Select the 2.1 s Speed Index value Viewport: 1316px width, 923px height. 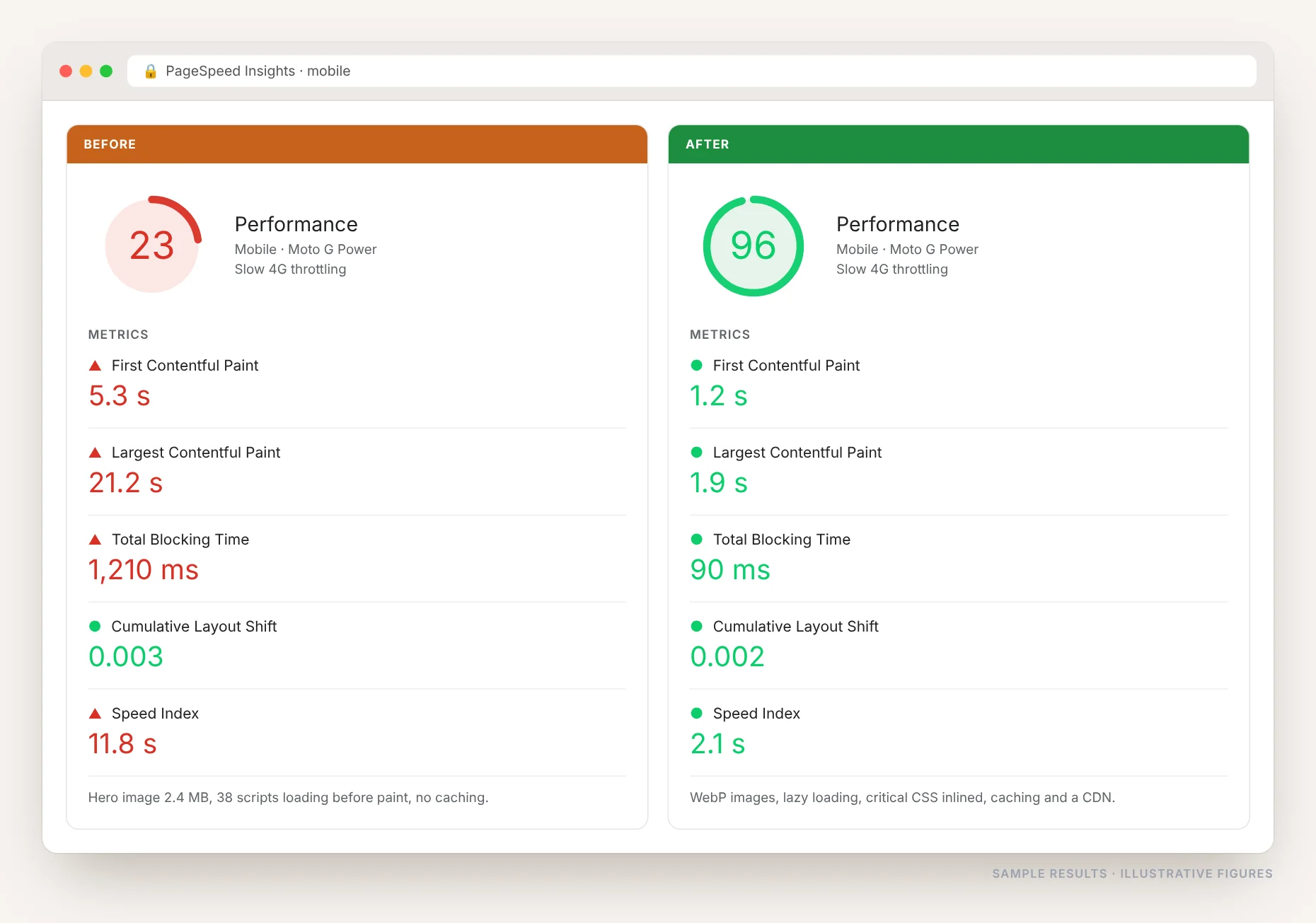click(718, 744)
